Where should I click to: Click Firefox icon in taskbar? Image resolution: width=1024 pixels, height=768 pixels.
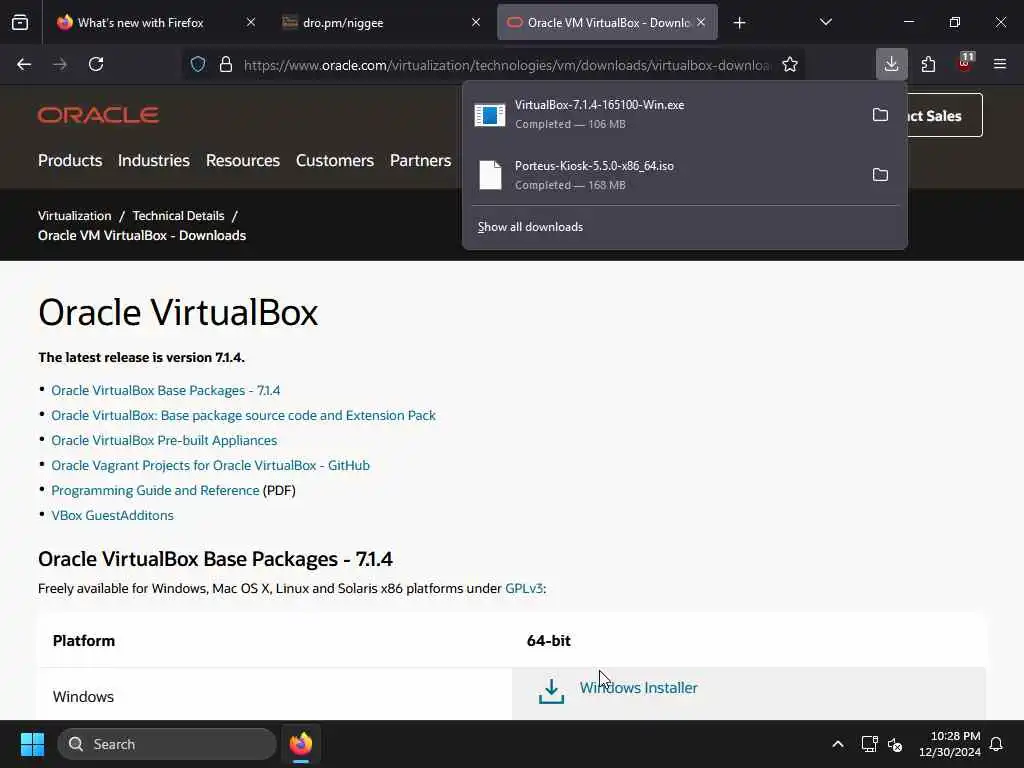click(301, 744)
